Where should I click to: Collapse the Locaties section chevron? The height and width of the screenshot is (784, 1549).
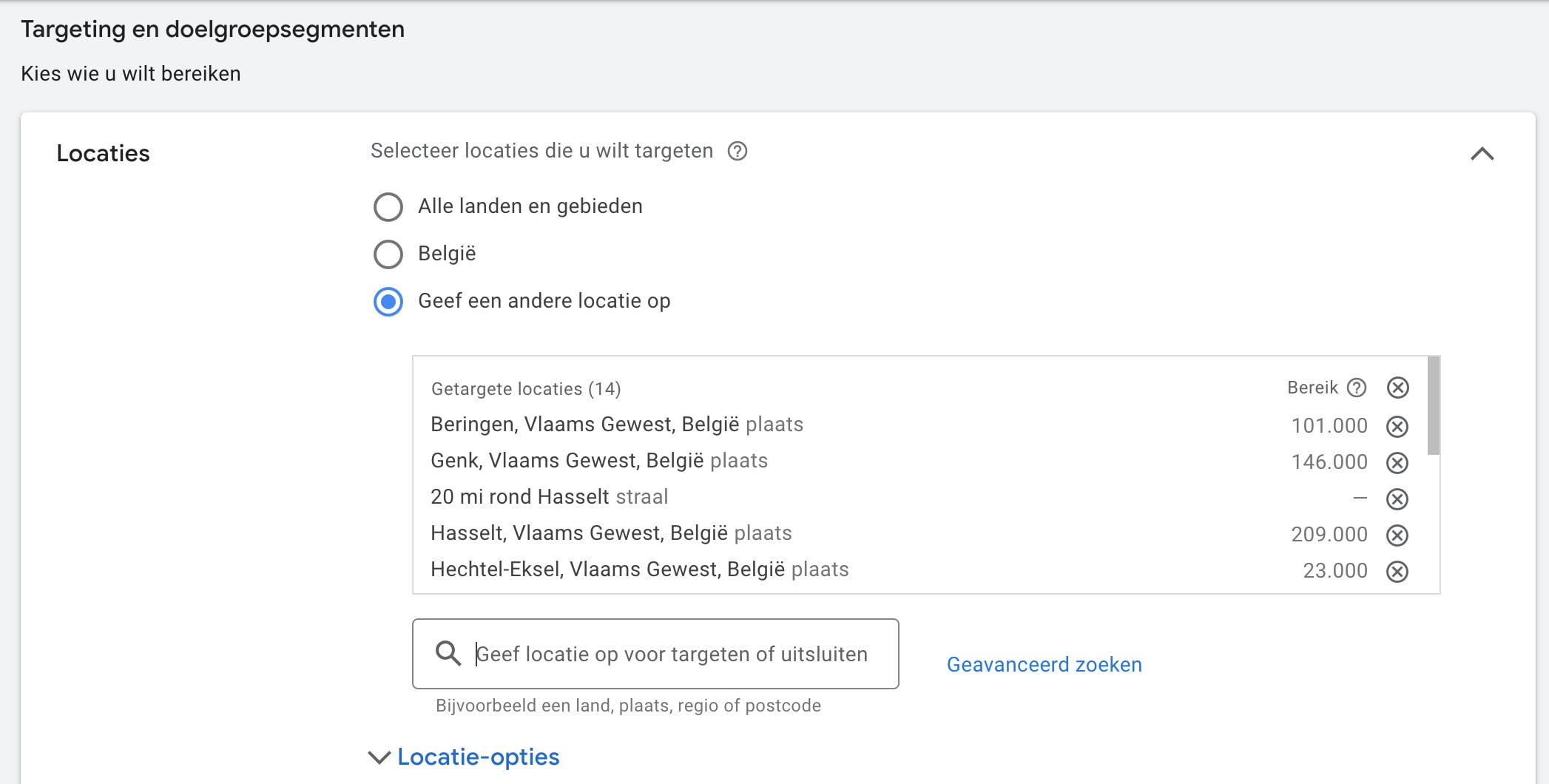[x=1482, y=154]
